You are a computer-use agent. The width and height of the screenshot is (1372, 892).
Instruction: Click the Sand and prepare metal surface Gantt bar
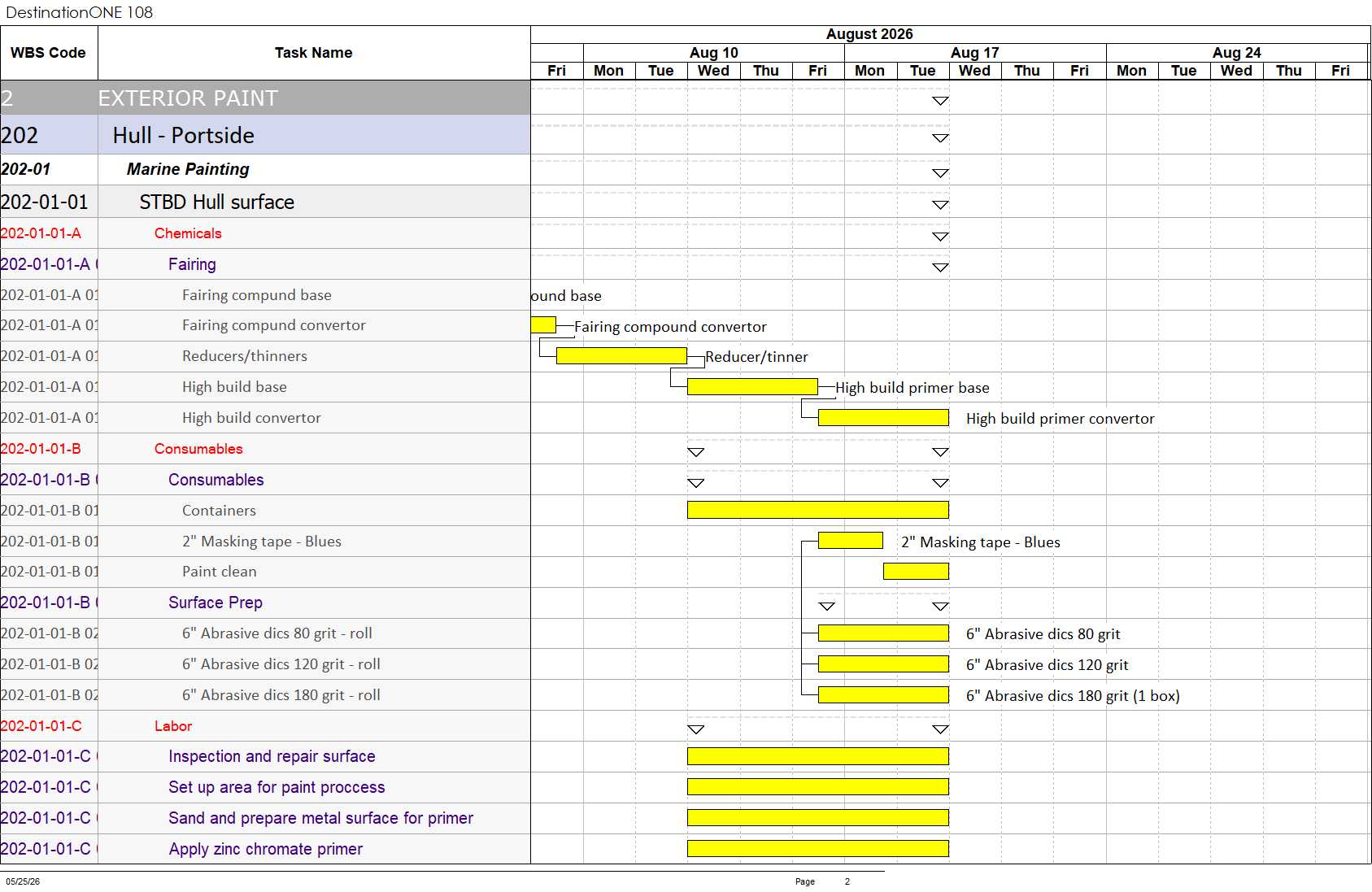pyautogui.click(x=818, y=817)
